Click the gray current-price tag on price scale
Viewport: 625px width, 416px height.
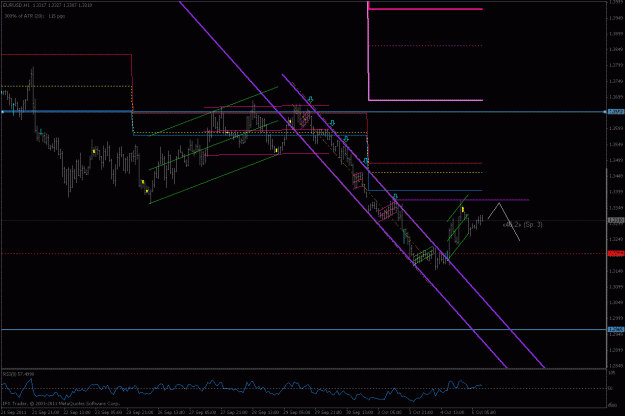[616, 220]
